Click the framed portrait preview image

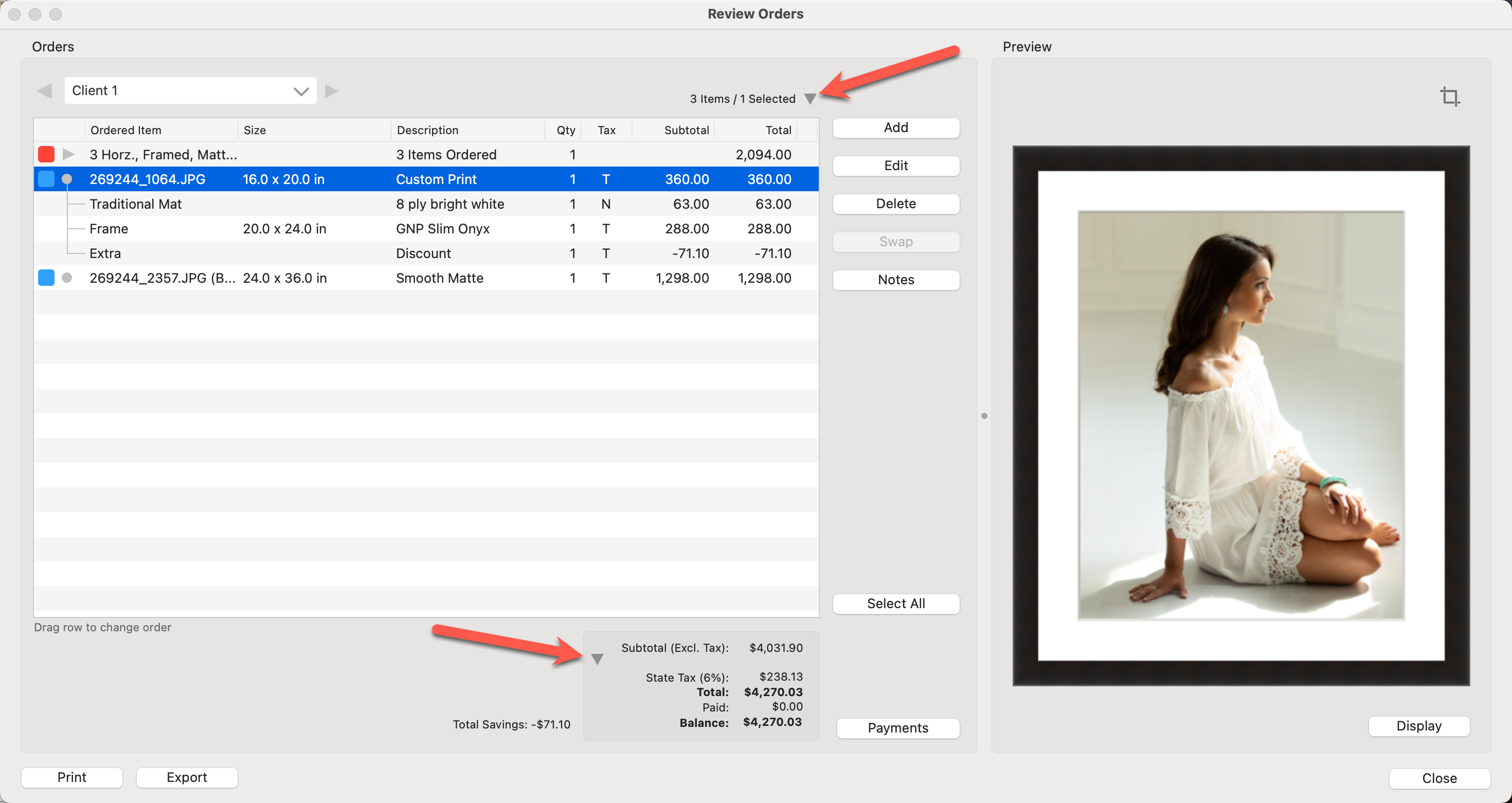coord(1241,415)
